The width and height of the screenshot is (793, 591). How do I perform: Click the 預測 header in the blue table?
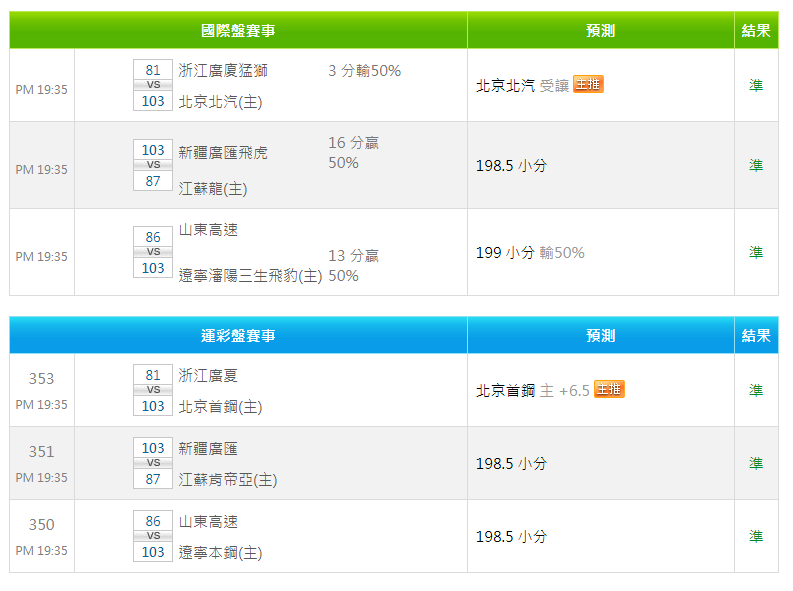pyautogui.click(x=601, y=335)
